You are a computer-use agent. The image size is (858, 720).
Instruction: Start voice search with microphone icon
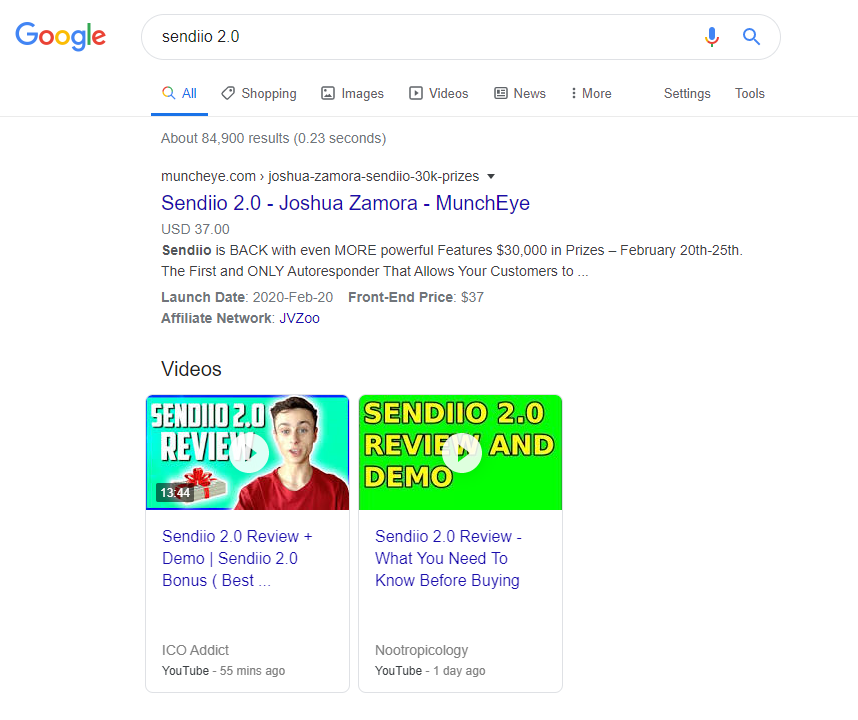pyautogui.click(x=711, y=37)
